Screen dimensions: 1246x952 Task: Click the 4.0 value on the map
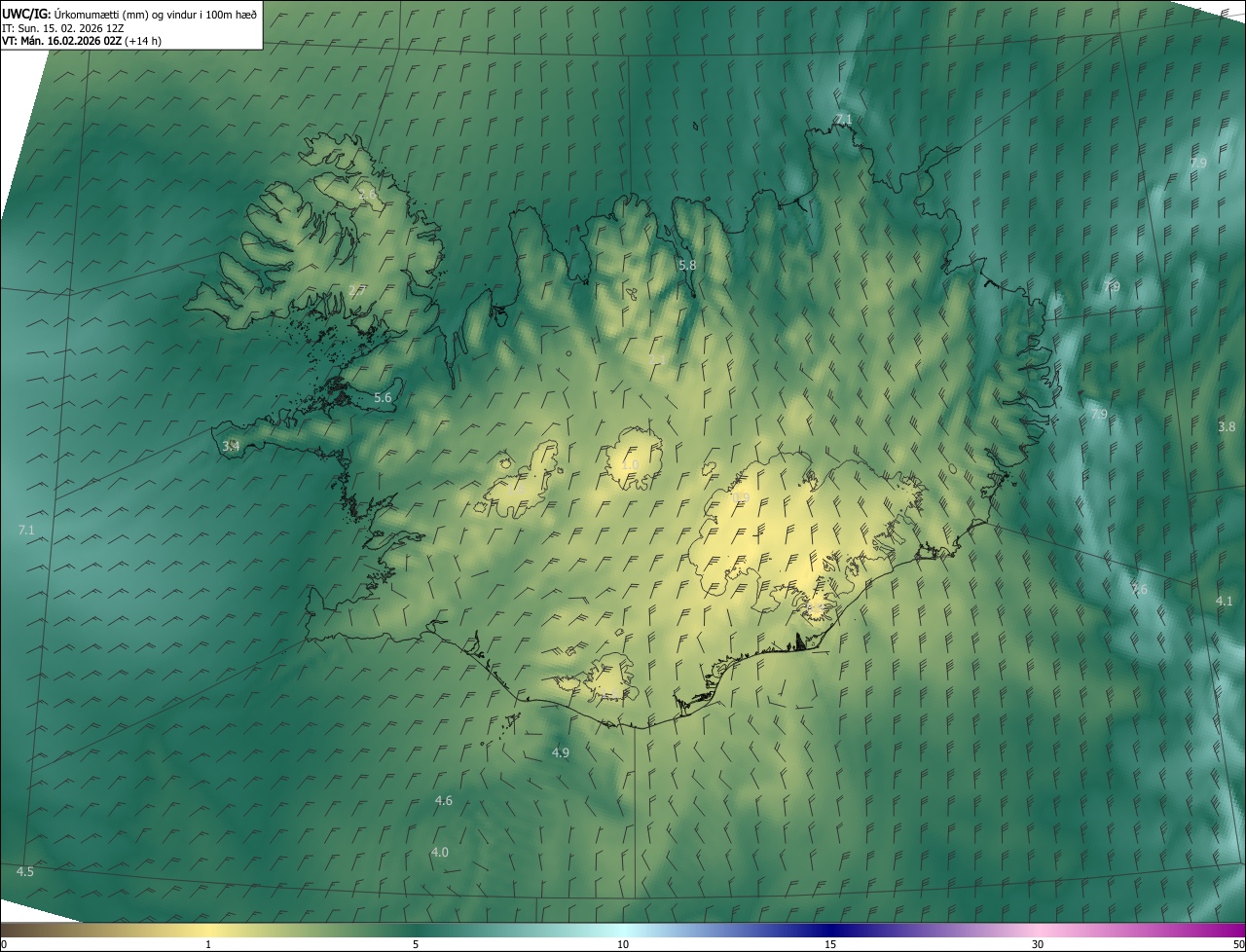coord(439,852)
